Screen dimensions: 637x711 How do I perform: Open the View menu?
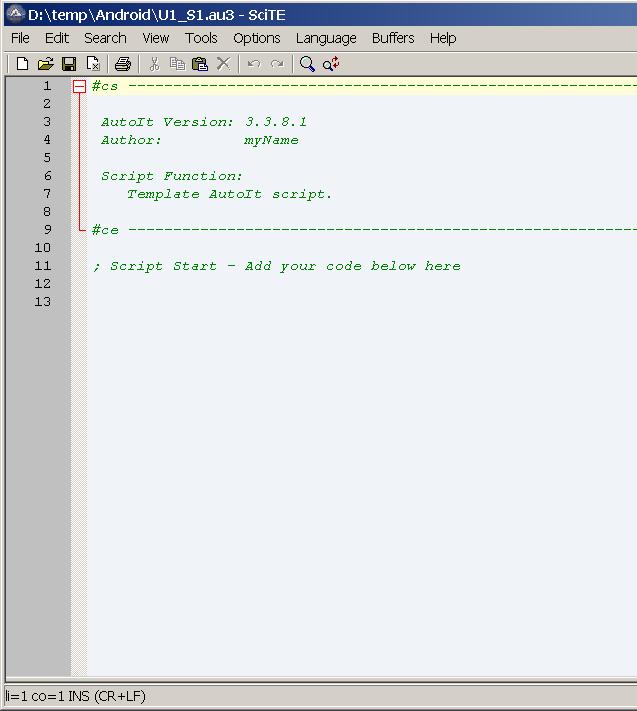(x=156, y=38)
